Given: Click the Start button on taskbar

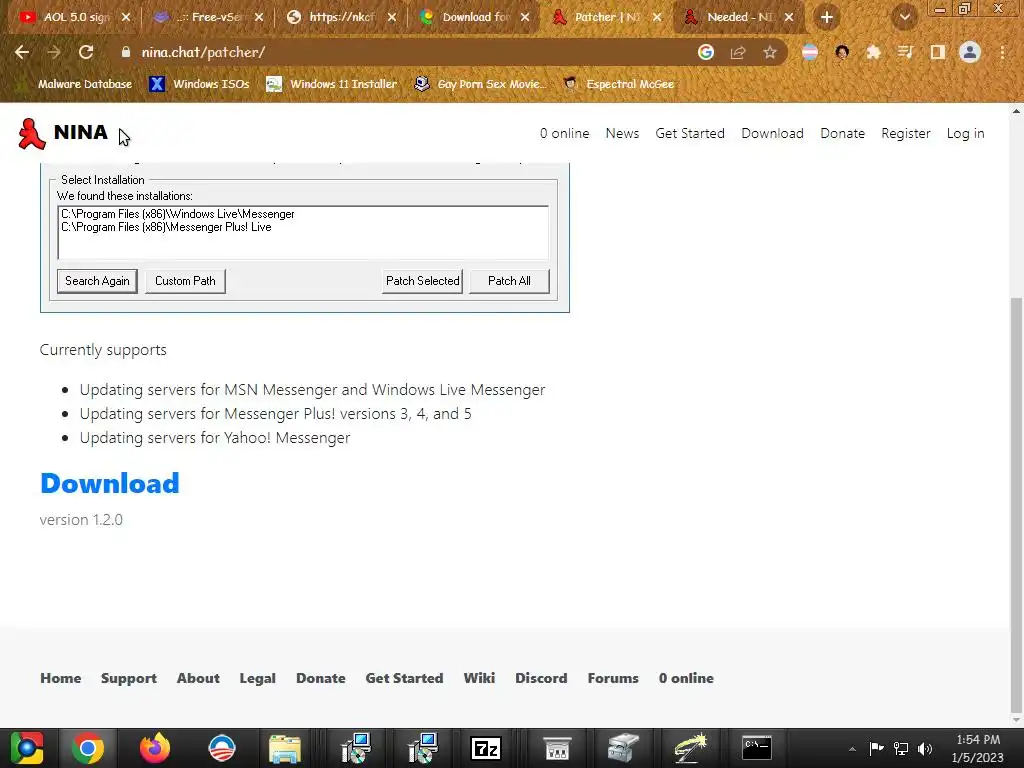Looking at the screenshot, I should click(x=27, y=748).
